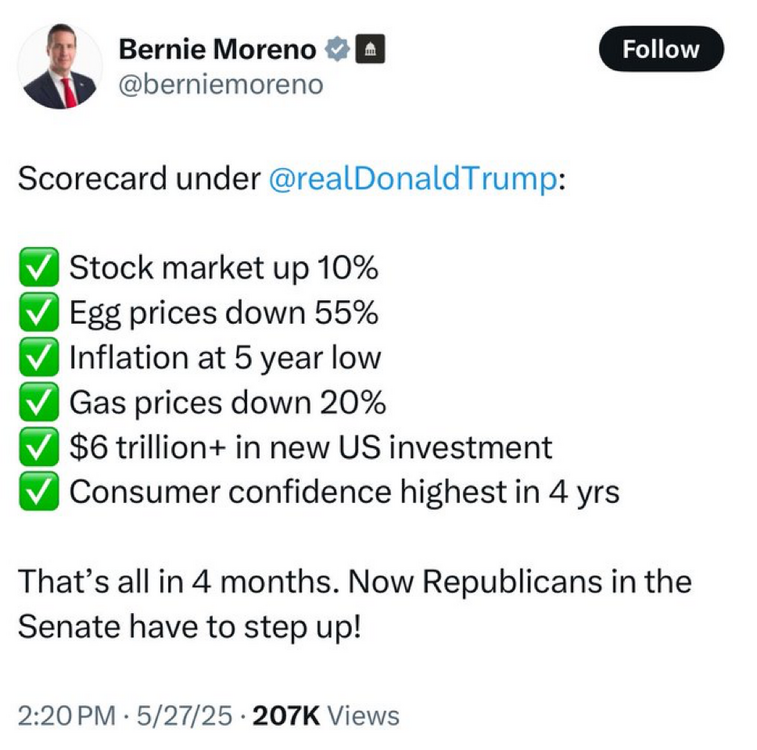
Task: Click the Bernie Moreno display name
Action: coord(217,49)
